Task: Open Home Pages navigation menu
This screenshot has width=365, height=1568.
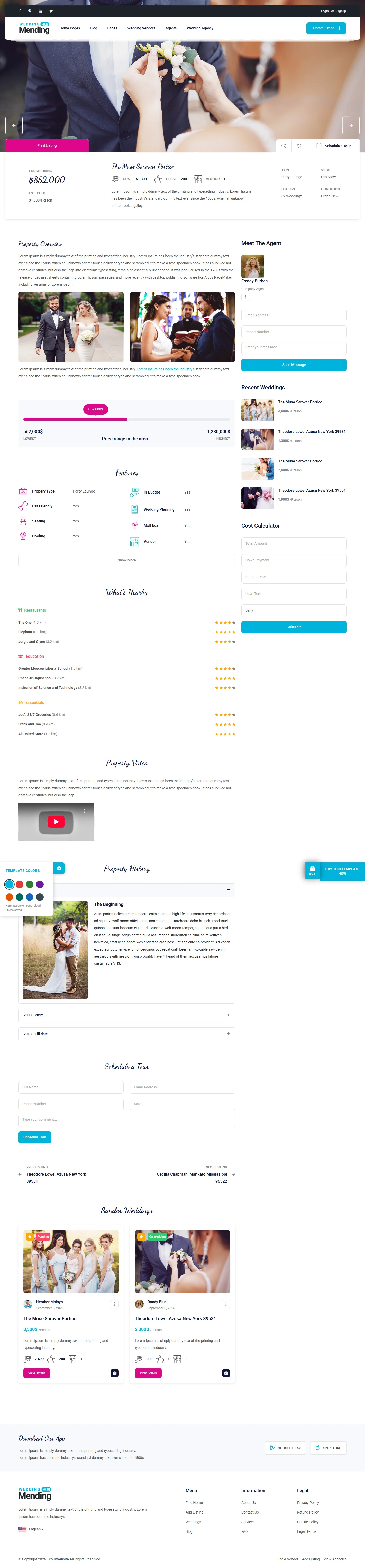Action: (69, 28)
